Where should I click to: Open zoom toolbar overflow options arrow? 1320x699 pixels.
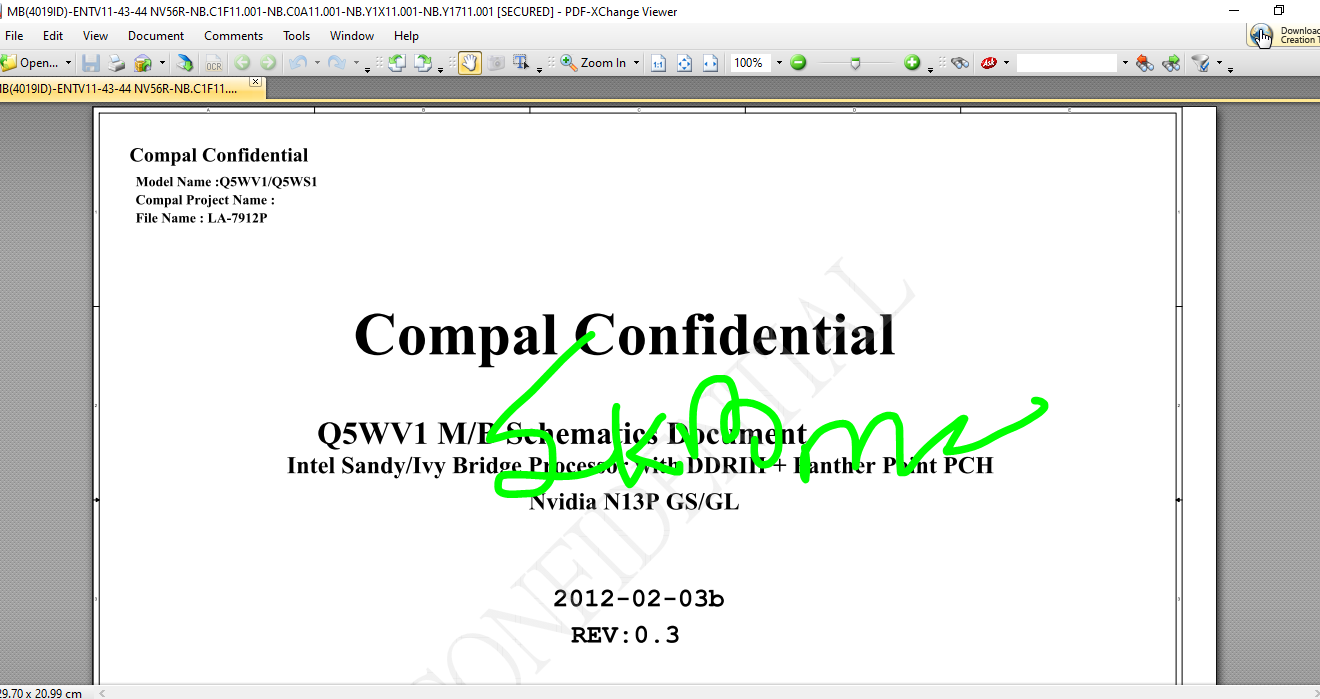930,70
